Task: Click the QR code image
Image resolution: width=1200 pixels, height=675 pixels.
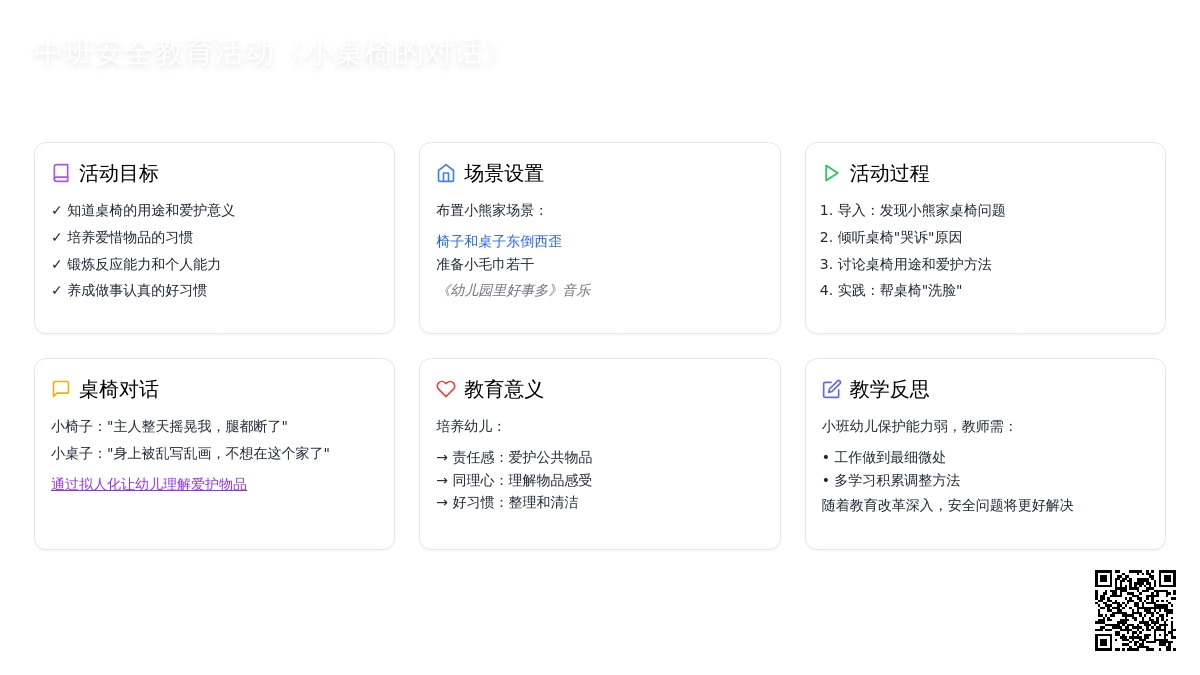Action: tap(1135, 610)
